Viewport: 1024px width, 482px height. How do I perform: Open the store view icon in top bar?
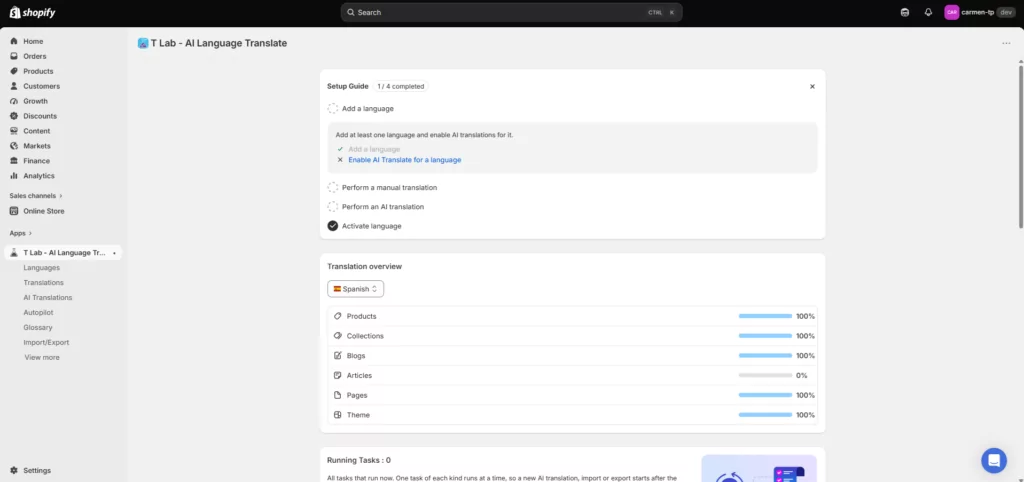click(x=904, y=12)
